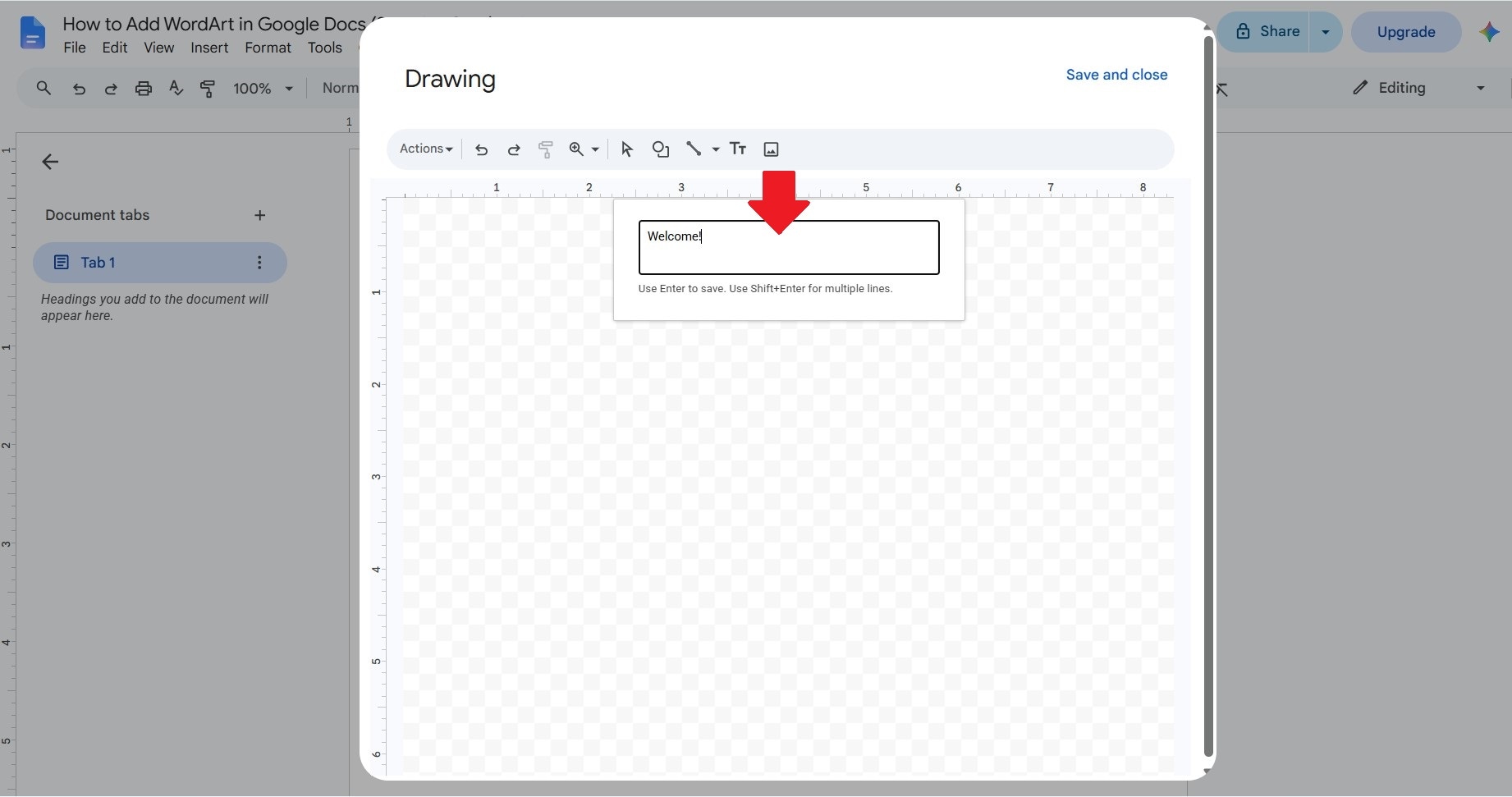Expand the line type dropdown arrow

(716, 149)
